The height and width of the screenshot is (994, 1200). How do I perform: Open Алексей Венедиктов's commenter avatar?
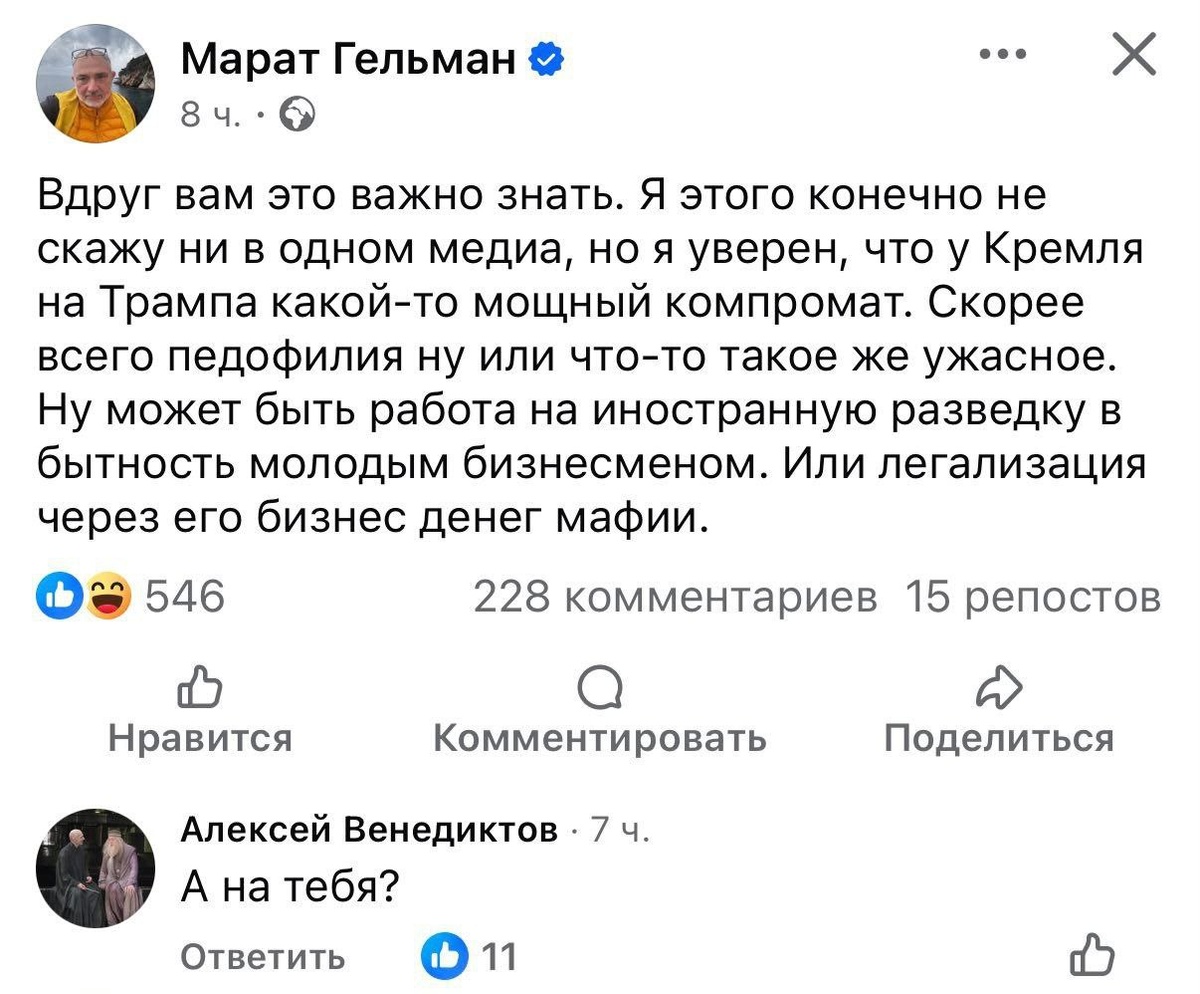pos(94,867)
